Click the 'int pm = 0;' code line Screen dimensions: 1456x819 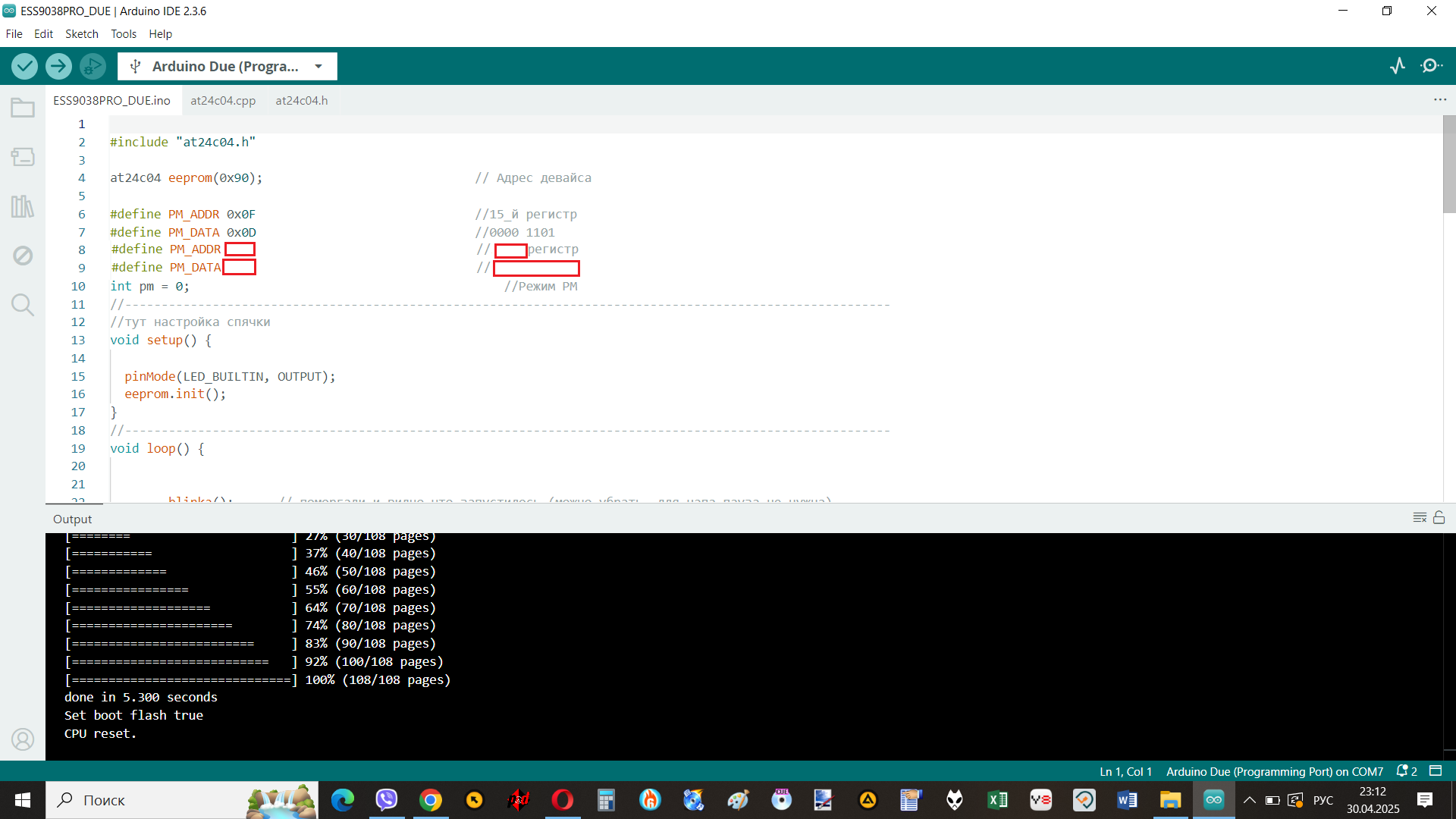(x=149, y=287)
